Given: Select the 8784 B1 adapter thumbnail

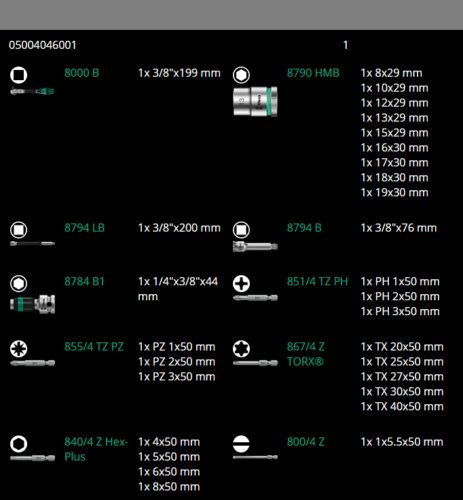Looking at the screenshot, I should coord(32,304).
